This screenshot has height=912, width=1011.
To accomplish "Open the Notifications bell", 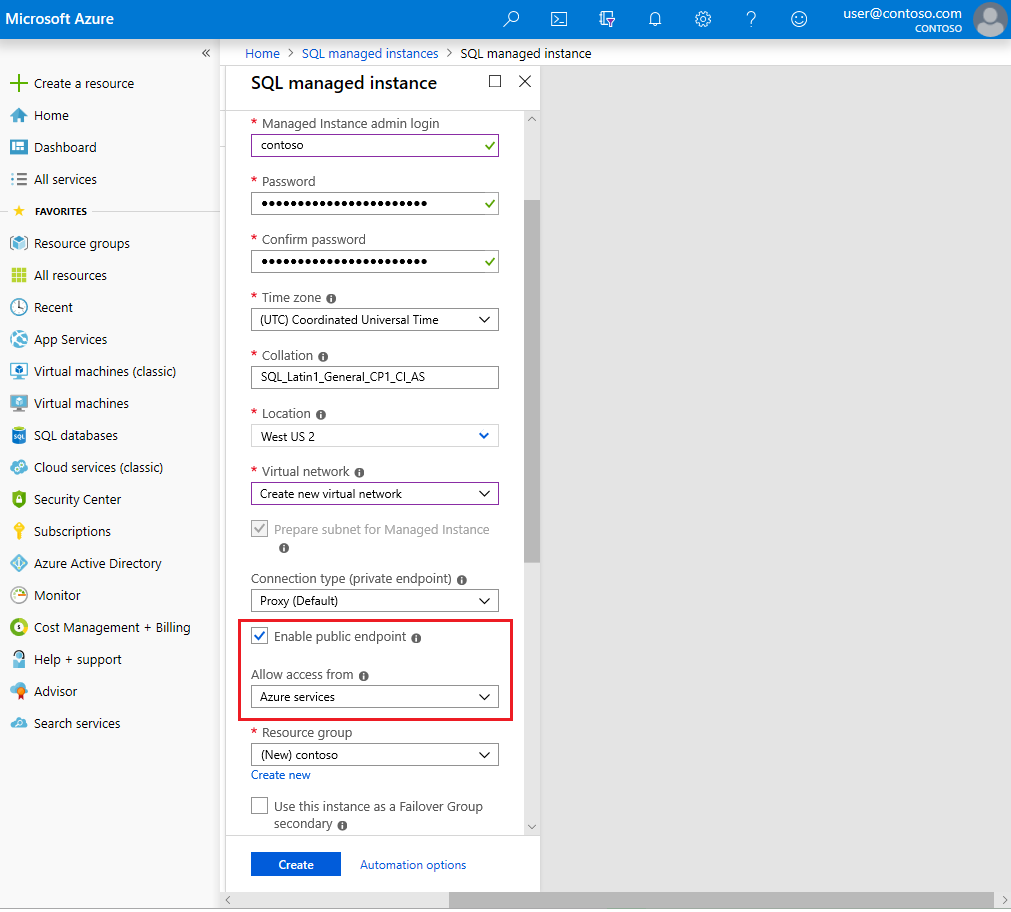I will pyautogui.click(x=655, y=19).
